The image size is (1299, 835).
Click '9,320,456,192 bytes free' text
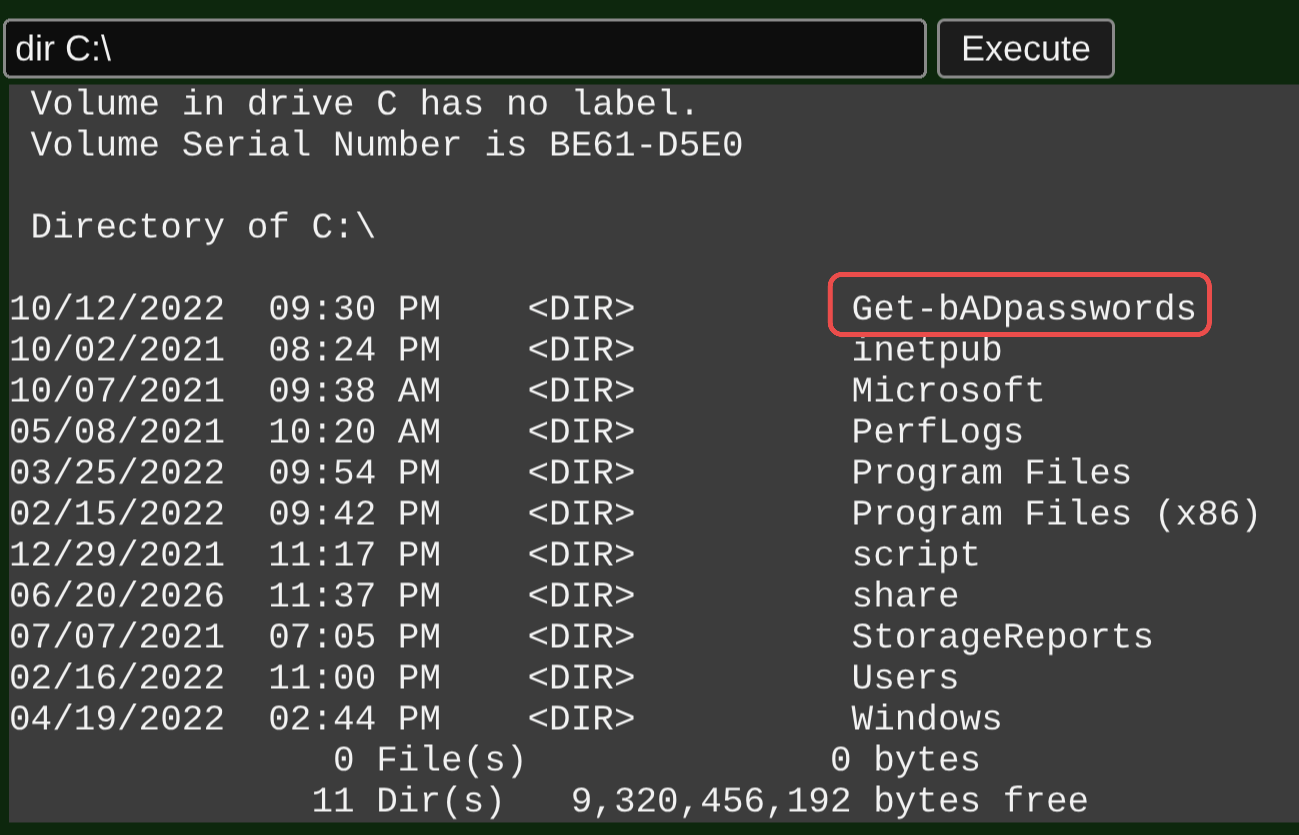coord(830,800)
